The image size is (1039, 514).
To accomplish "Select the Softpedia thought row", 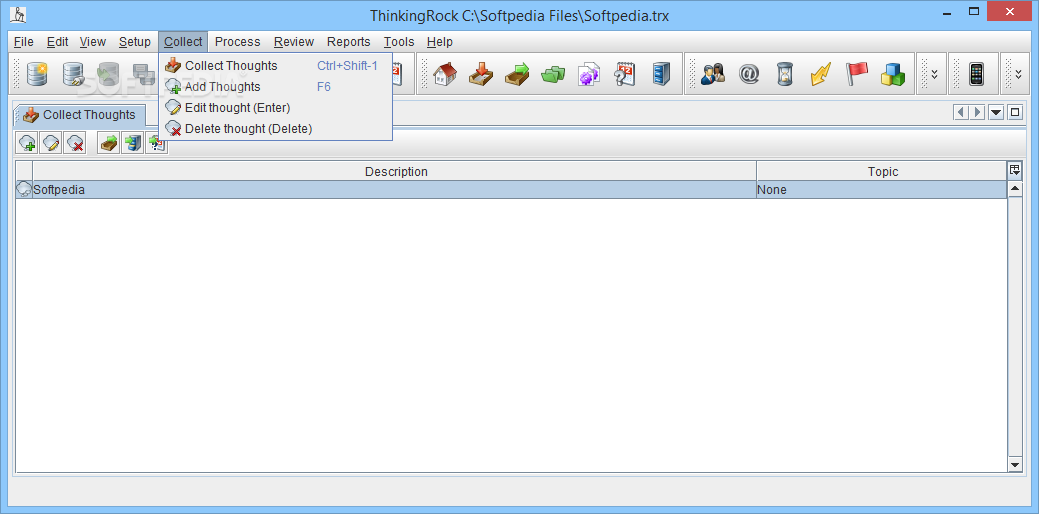I will [x=510, y=189].
